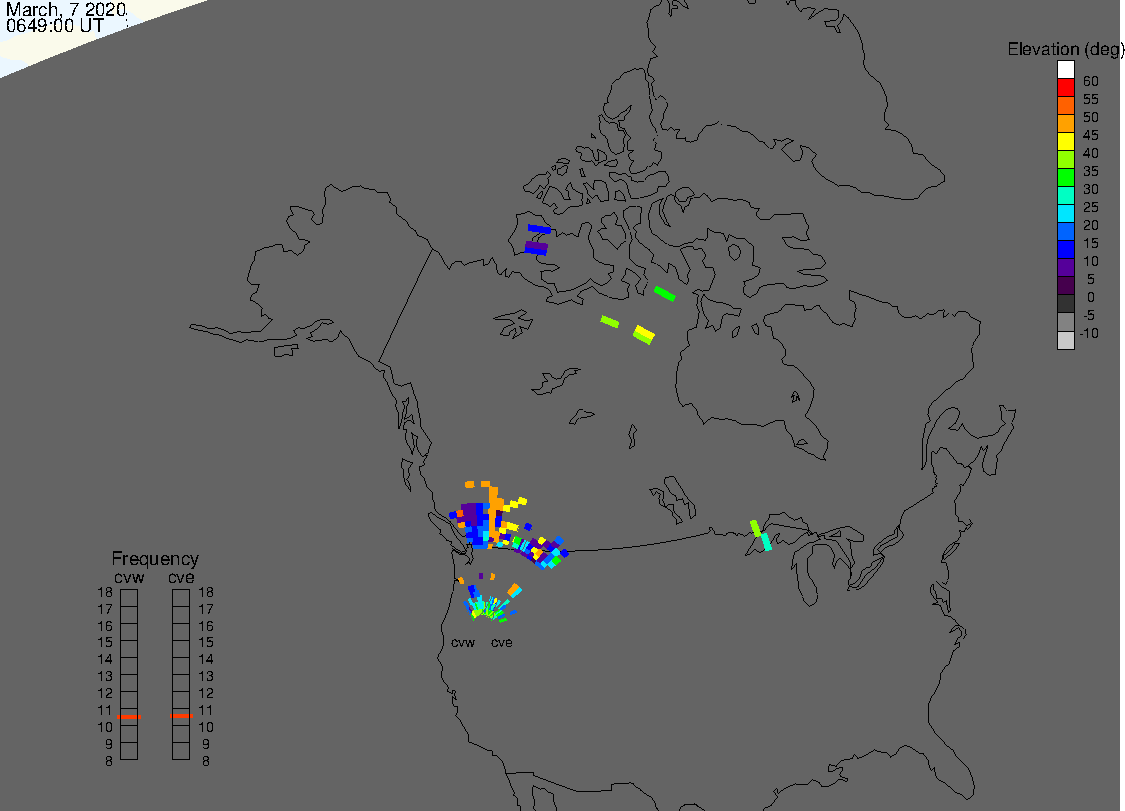Viewport: 1125px width, 811px height.
Task: Click the "60" elevation legend label
Action: click(x=1091, y=81)
